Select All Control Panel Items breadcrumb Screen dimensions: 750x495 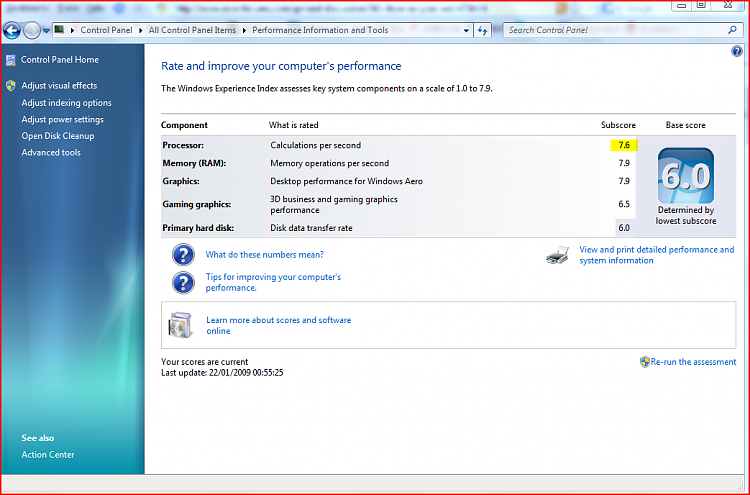[192, 30]
